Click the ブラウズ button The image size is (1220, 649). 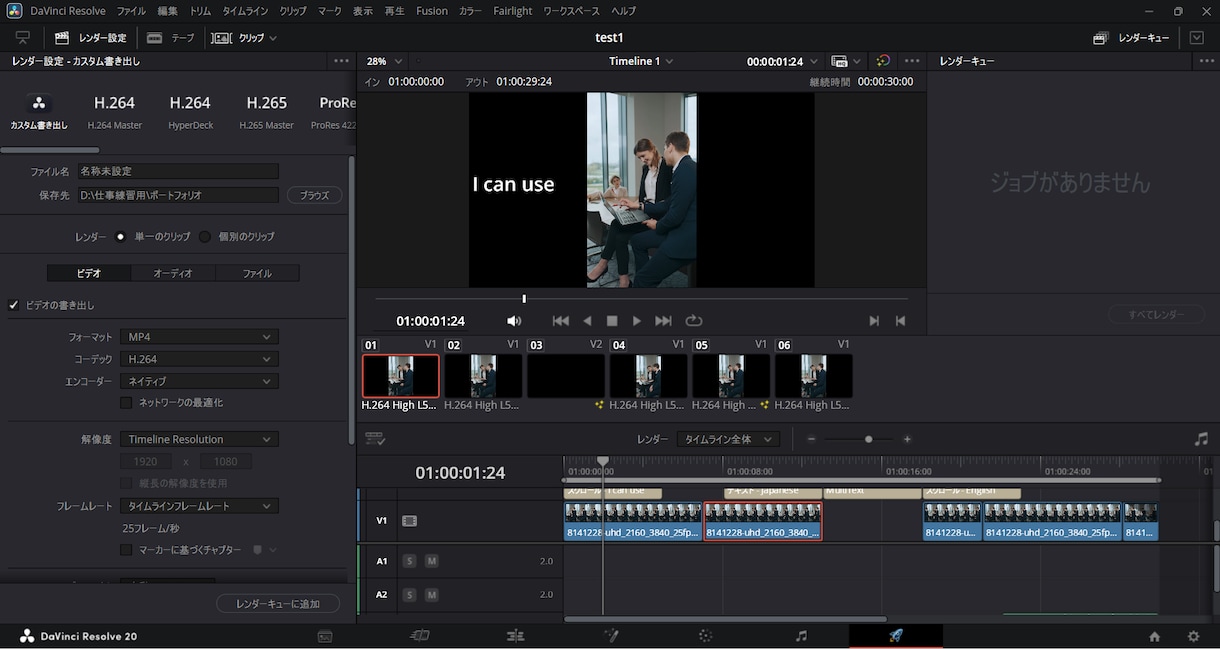coord(315,195)
